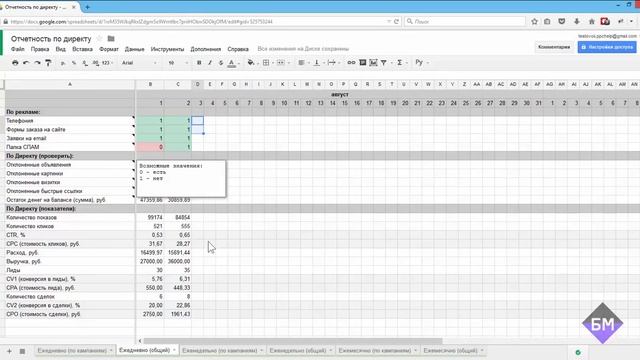640x360 pixels.
Task: Click the filter icon
Action: 384,63
